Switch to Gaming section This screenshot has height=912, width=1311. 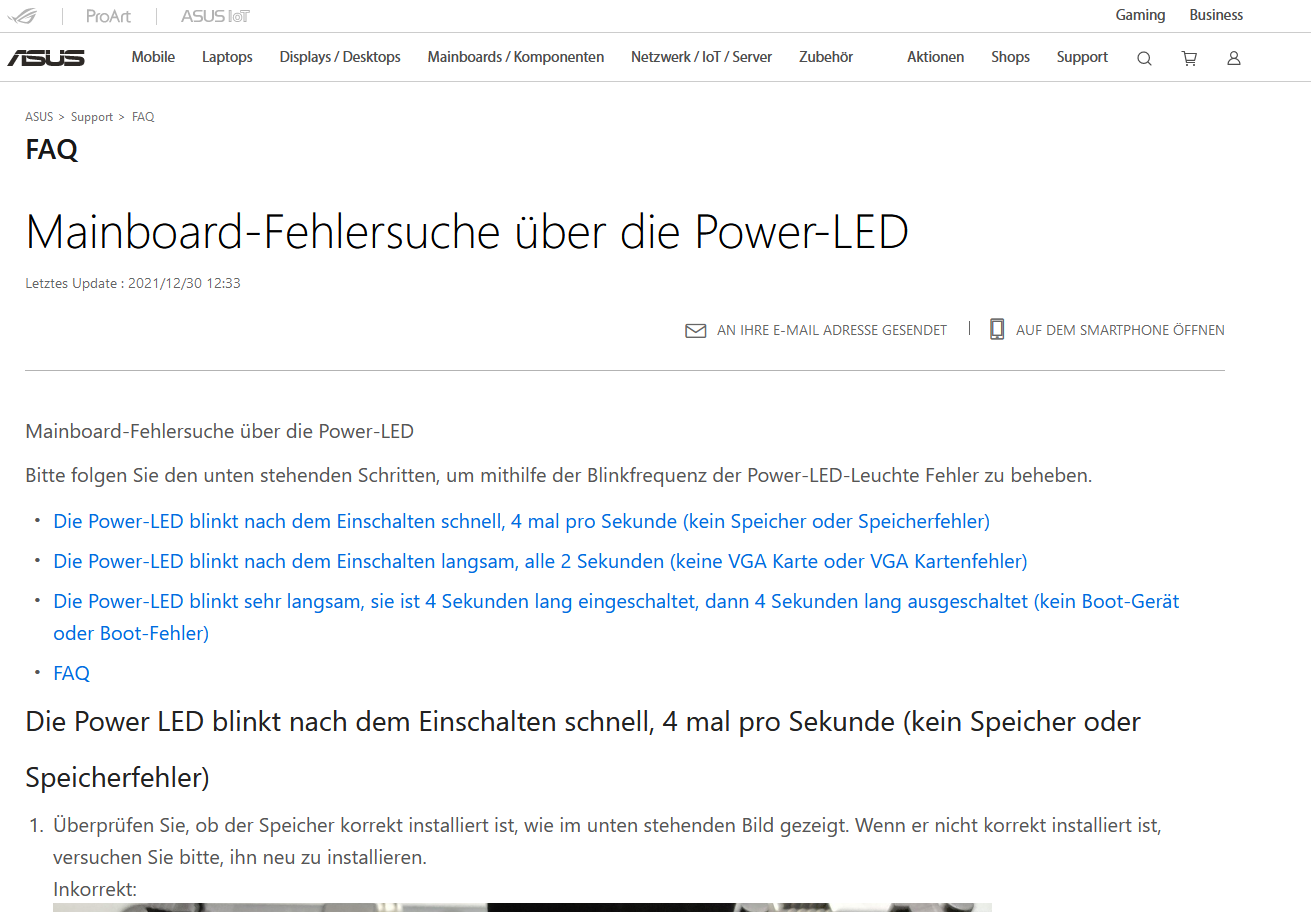click(x=1140, y=15)
